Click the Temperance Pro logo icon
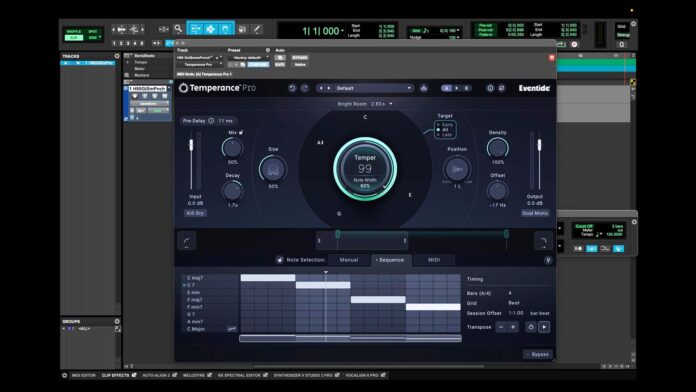696x392 pixels. coord(183,88)
